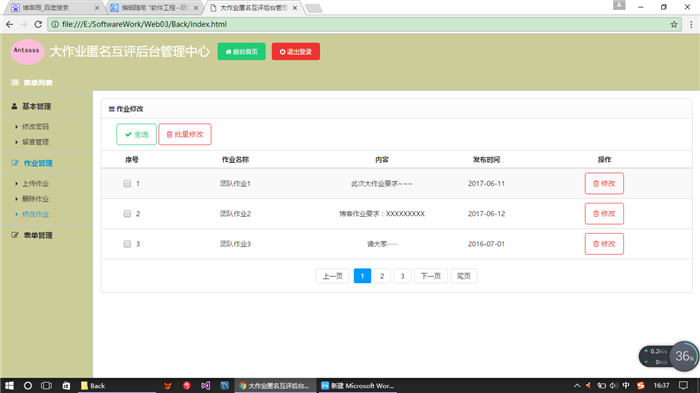This screenshot has width=700, height=393.
Task: Click the red 退出登录 logout button
Action: [x=296, y=51]
